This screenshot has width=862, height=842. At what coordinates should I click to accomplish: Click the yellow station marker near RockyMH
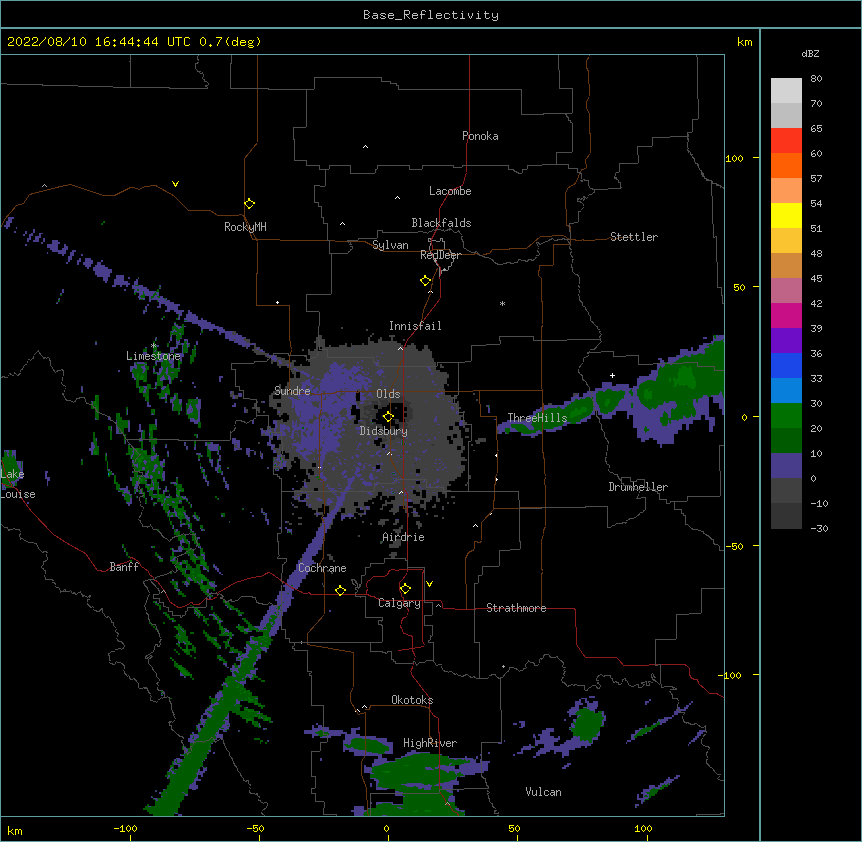tap(249, 204)
